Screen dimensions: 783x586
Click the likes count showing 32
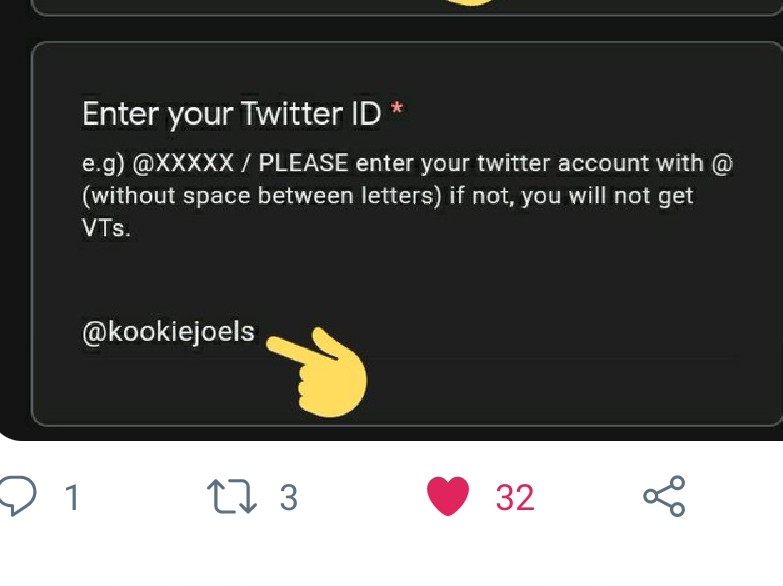coord(515,497)
